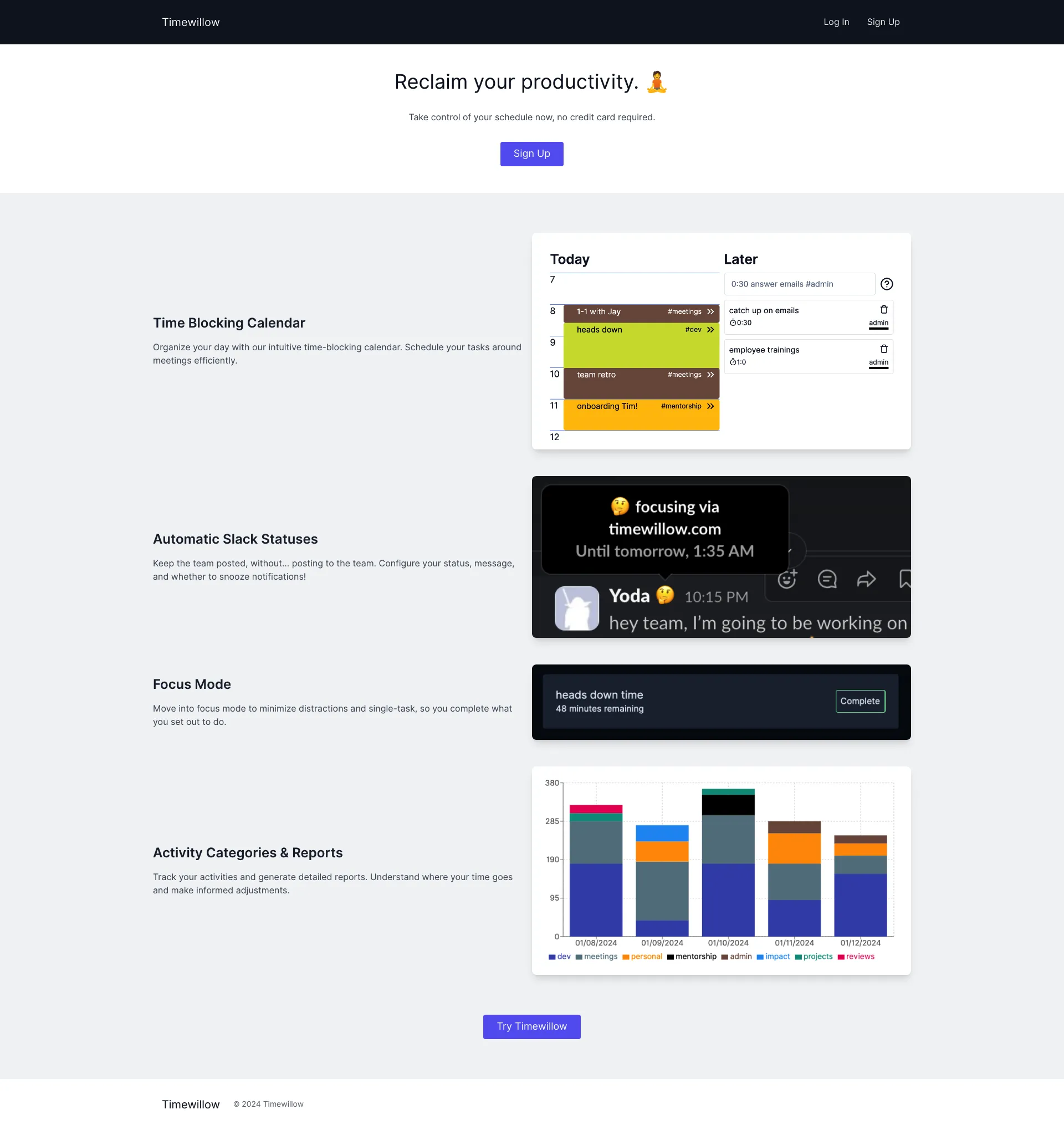Click the 'Sign Up' hero button in header section
The width and height of the screenshot is (1064, 1130).
[x=531, y=153]
